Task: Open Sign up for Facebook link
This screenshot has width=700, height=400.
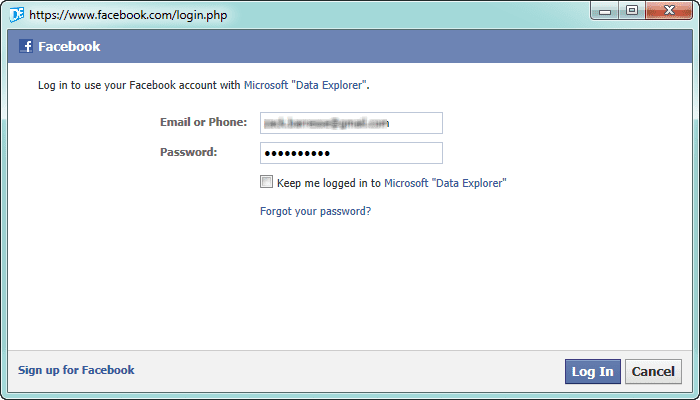Action: coord(76,370)
